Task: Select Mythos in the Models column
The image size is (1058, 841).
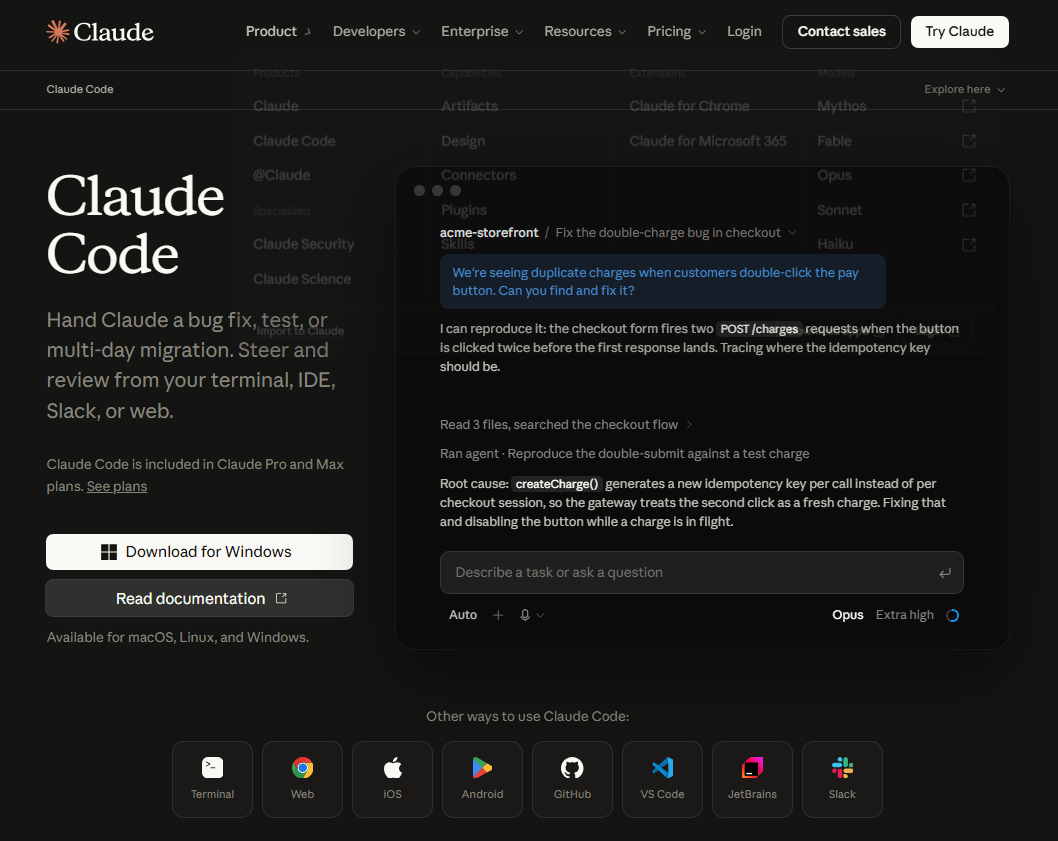Action: [x=841, y=106]
